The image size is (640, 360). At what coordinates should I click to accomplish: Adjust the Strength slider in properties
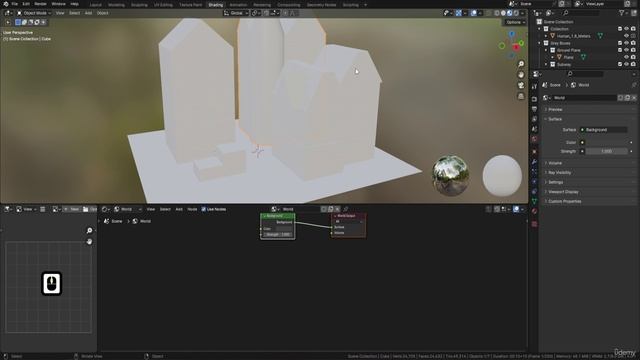pyautogui.click(x=606, y=151)
